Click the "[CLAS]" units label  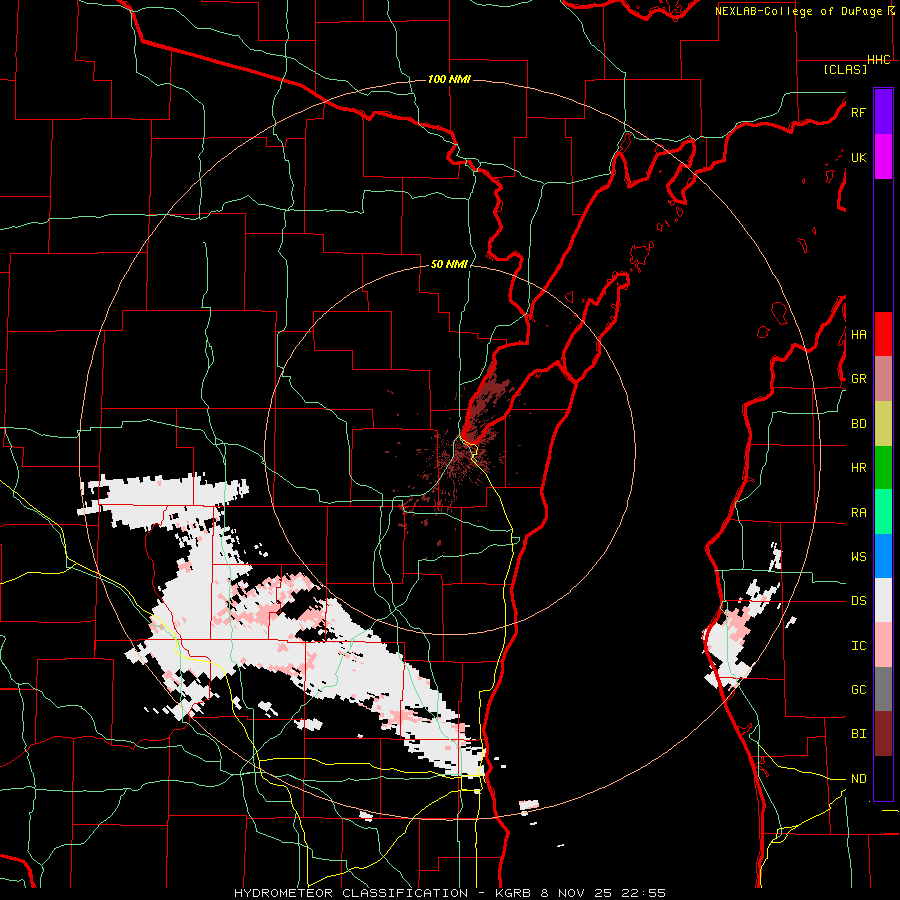tap(845, 69)
